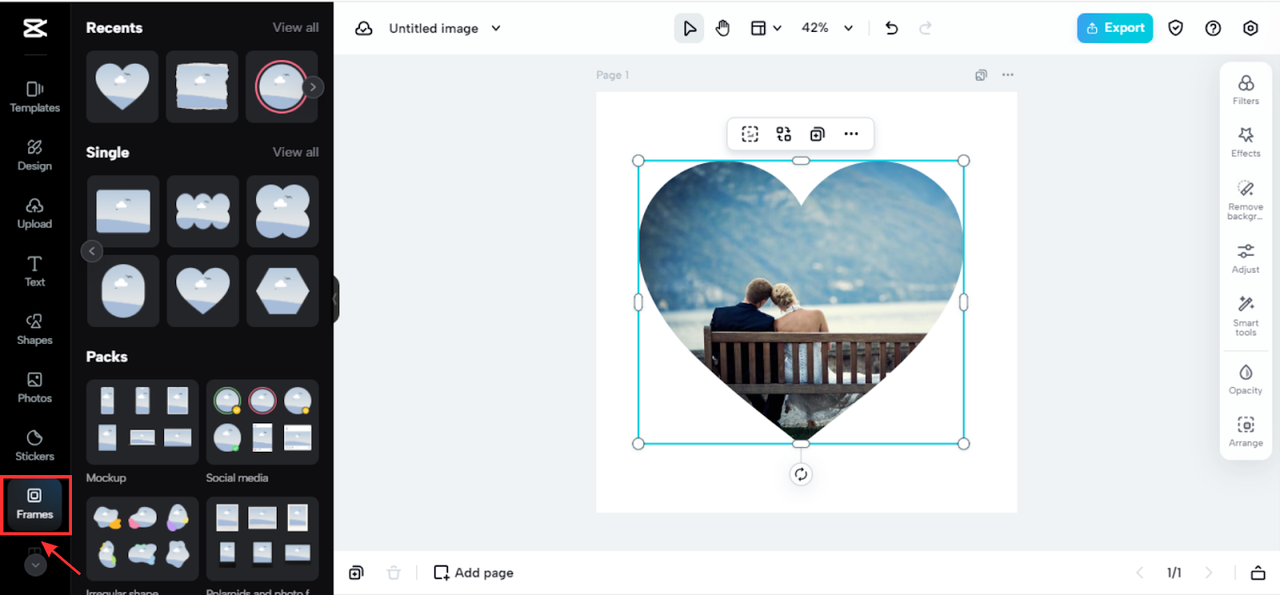The image size is (1280, 595).
Task: Click View all next to Recents
Action: click(x=296, y=27)
